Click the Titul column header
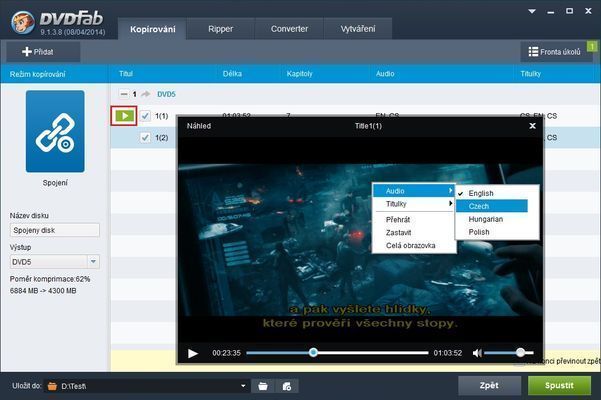This screenshot has width=601, height=400. point(126,74)
